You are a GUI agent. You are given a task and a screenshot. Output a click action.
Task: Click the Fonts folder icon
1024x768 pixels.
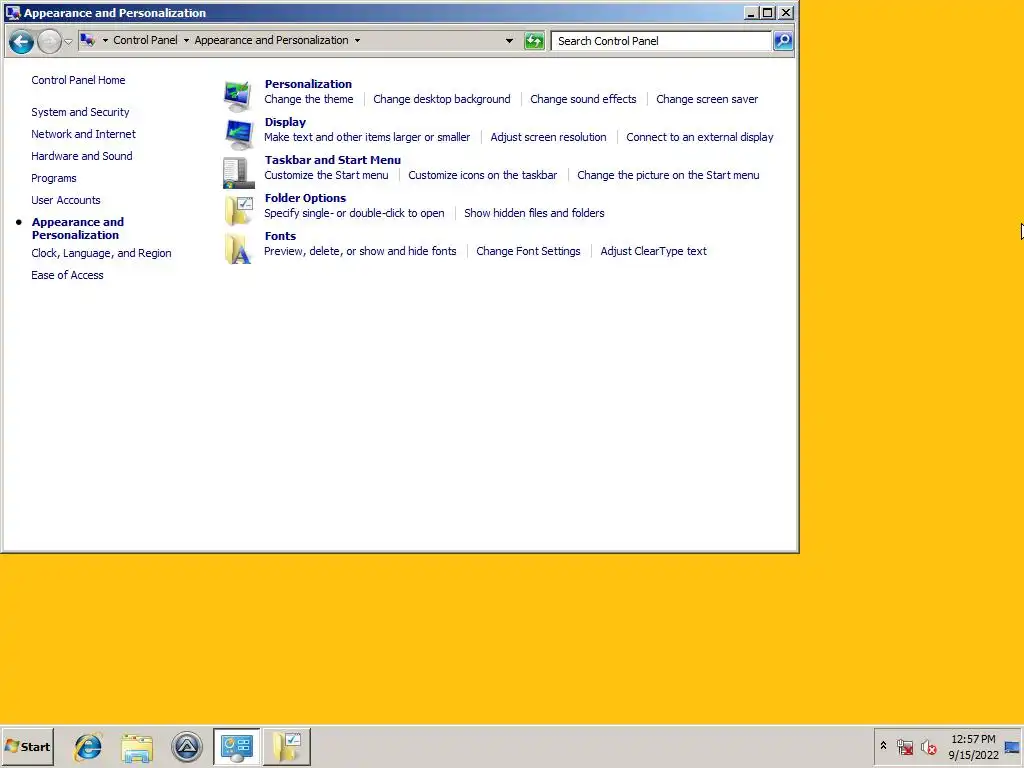coord(238,248)
